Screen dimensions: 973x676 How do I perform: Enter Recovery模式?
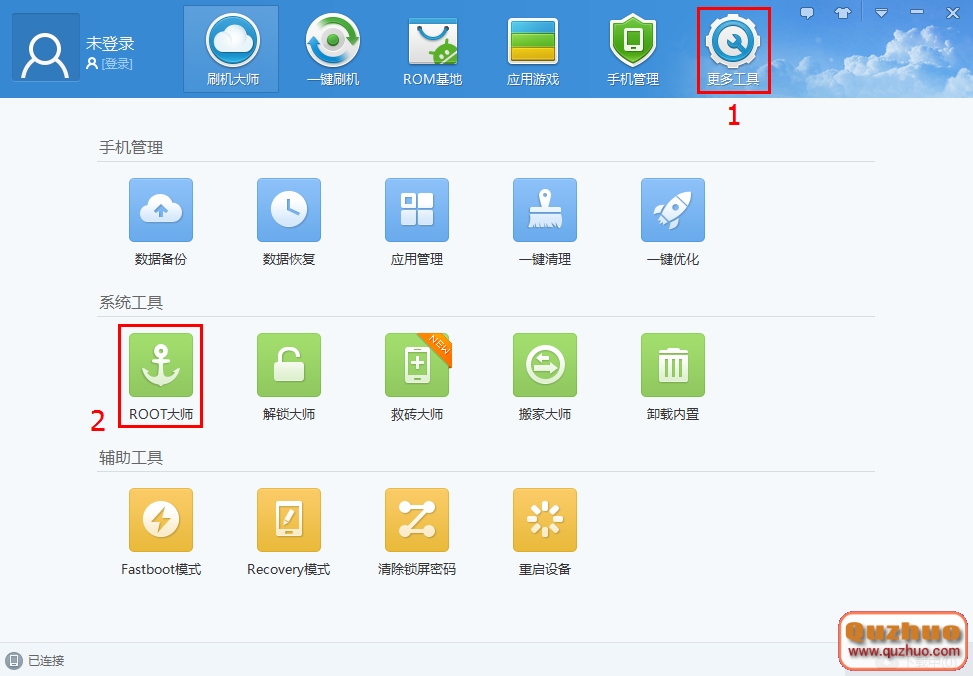click(x=288, y=520)
